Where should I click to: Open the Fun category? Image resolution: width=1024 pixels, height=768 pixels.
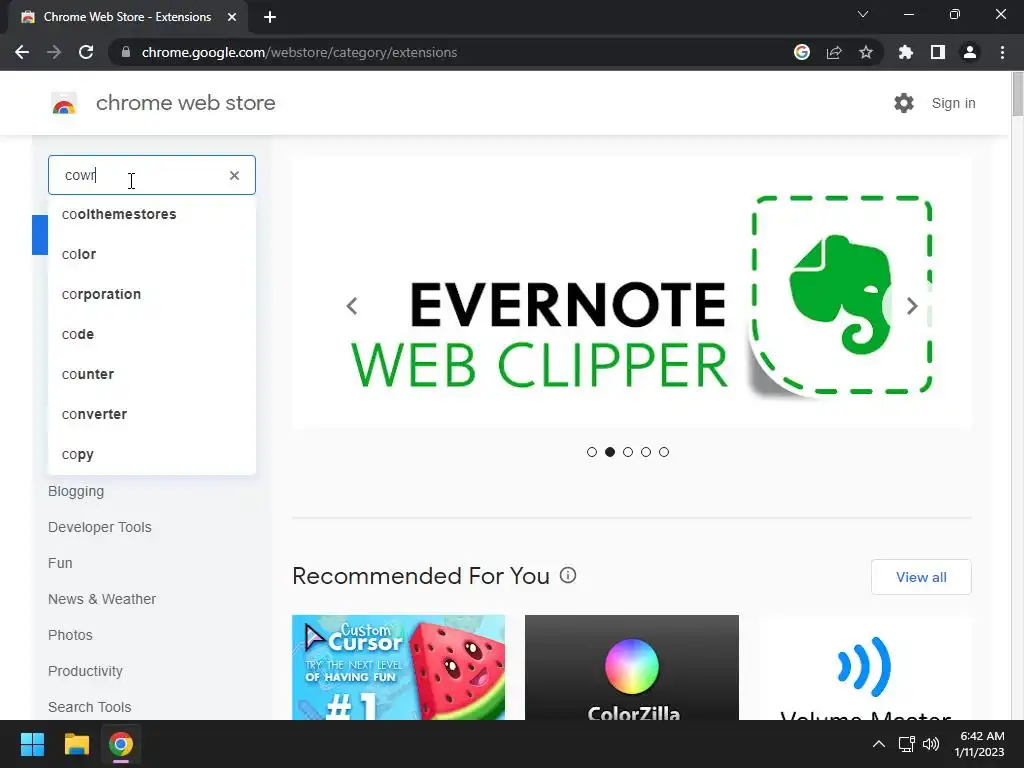60,563
